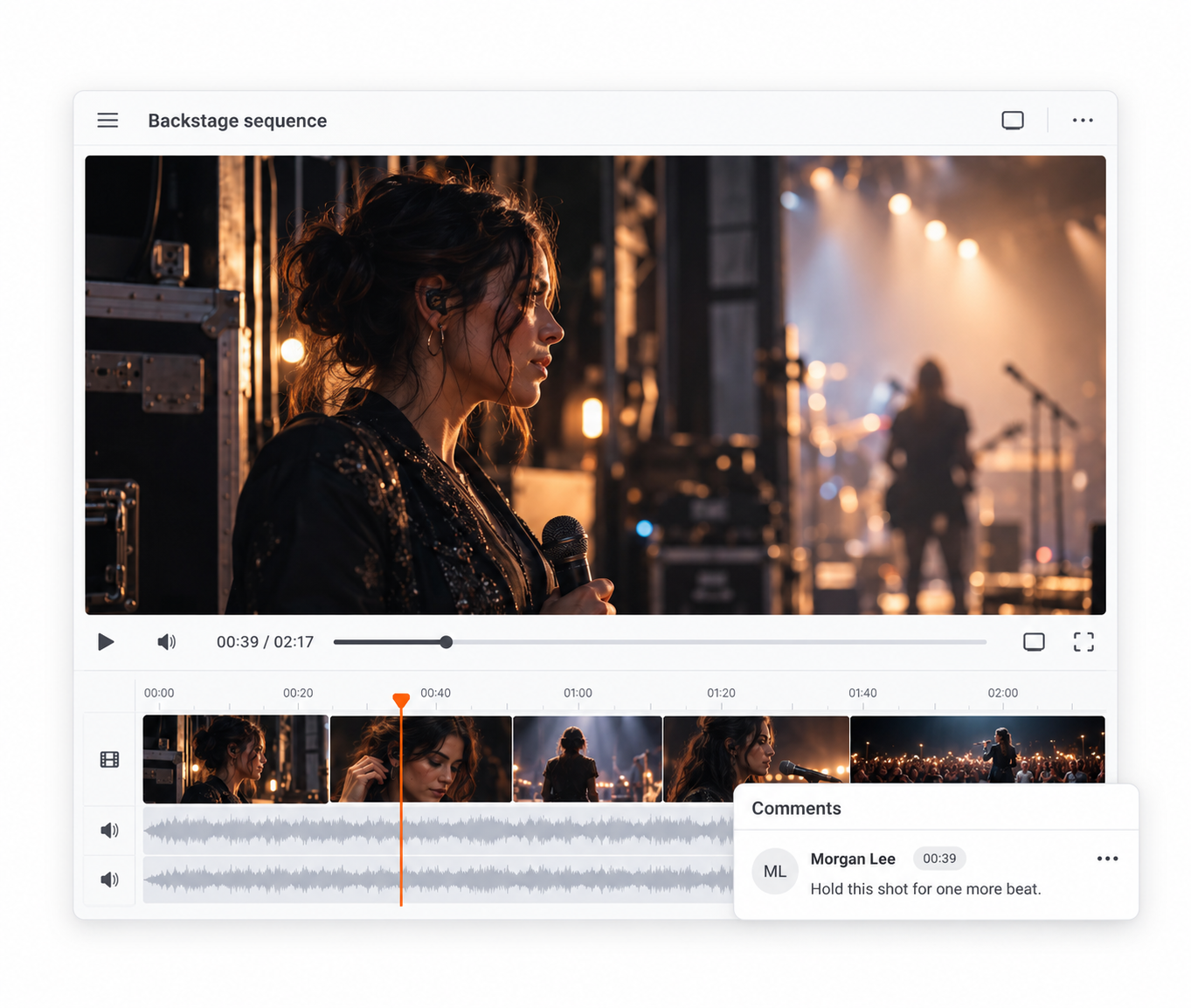Click the 01:00 mark on the timeline ruler
The height and width of the screenshot is (1008, 1191).
coord(578,693)
